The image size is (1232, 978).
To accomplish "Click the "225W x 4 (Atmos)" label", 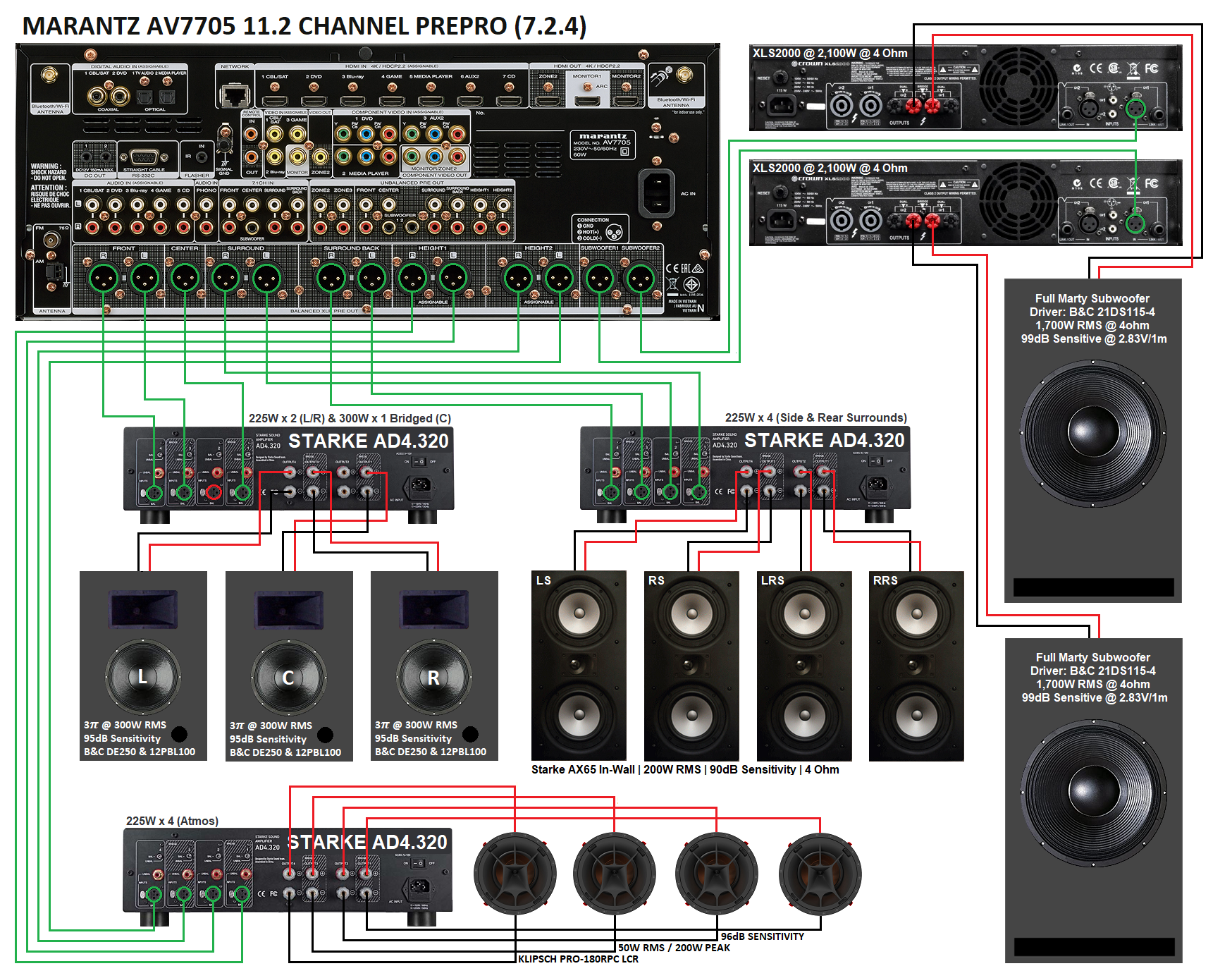I will tap(172, 821).
